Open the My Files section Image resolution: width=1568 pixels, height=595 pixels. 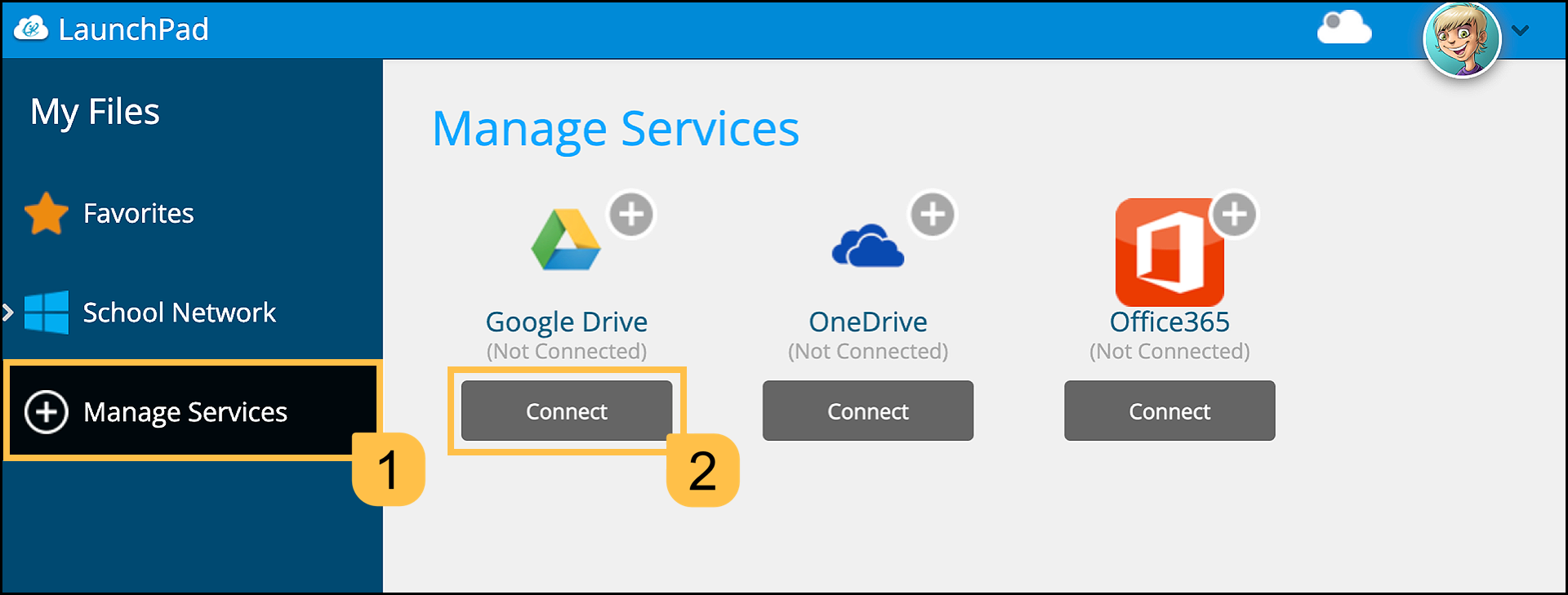pyautogui.click(x=95, y=112)
